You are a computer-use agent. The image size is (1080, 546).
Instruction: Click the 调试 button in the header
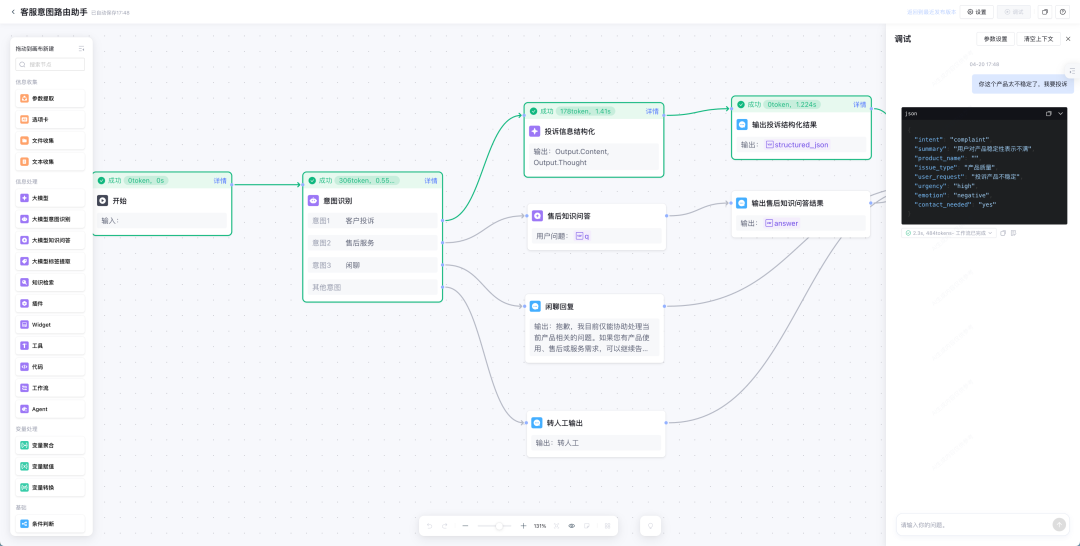pos(1014,12)
